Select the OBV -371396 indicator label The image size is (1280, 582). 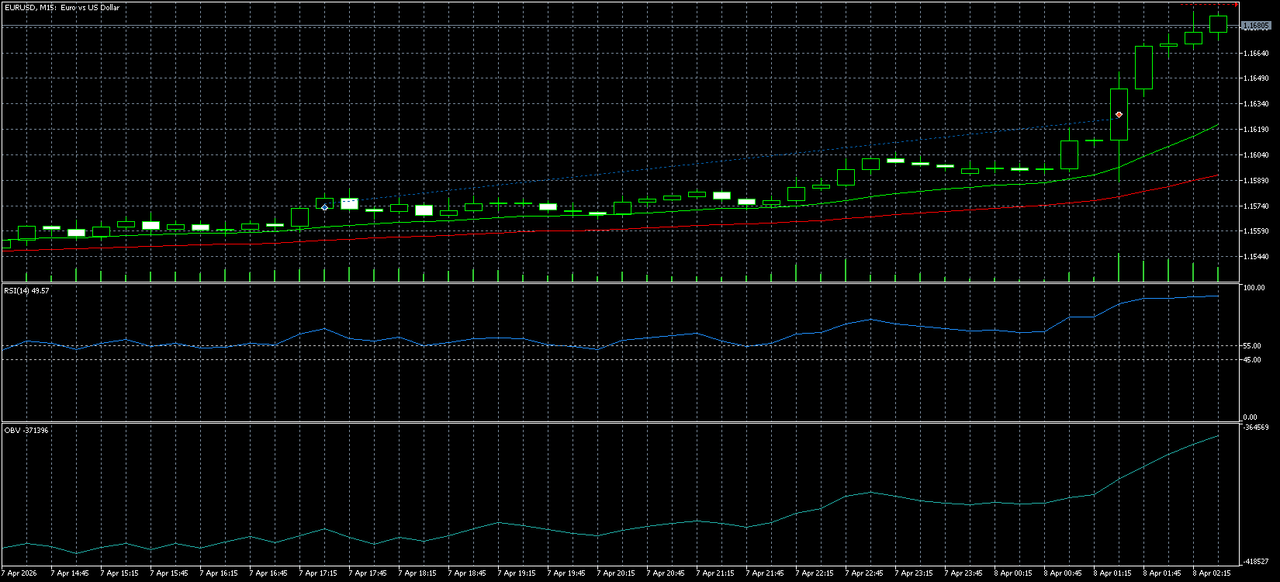(27, 430)
